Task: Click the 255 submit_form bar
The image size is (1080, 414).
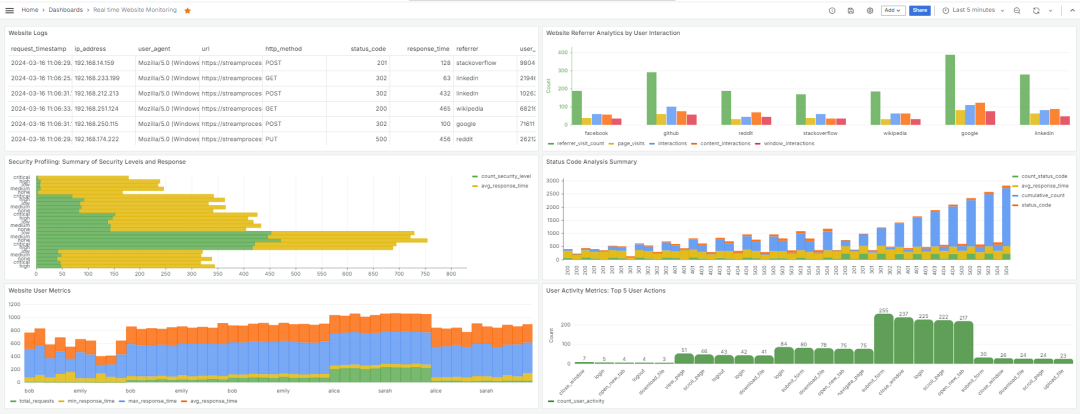Action: point(884,339)
